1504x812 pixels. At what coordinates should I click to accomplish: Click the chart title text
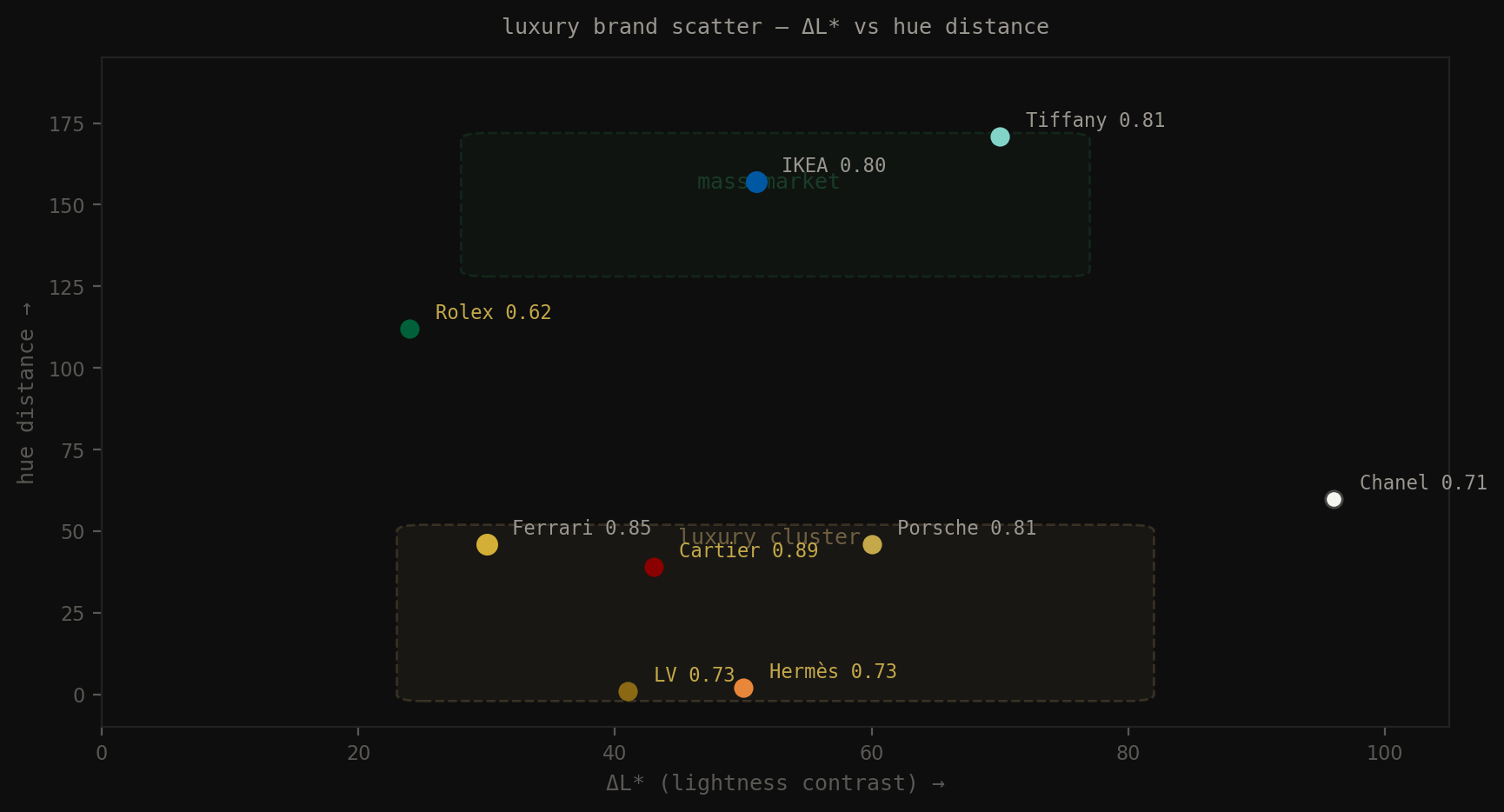pos(775,26)
